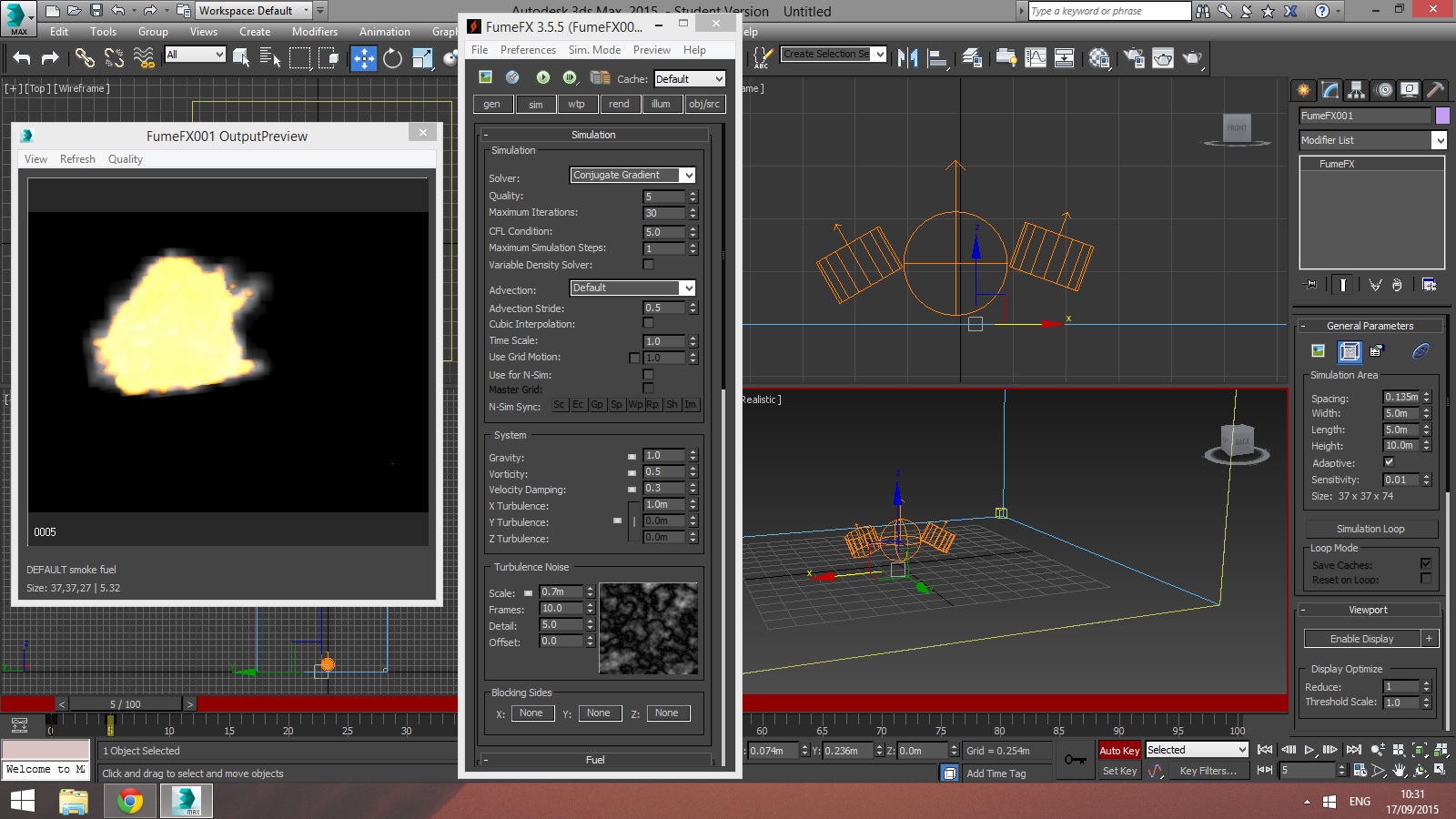The width and height of the screenshot is (1456, 819).
Task: Open the Material Editor icon
Action: [x=1099, y=58]
